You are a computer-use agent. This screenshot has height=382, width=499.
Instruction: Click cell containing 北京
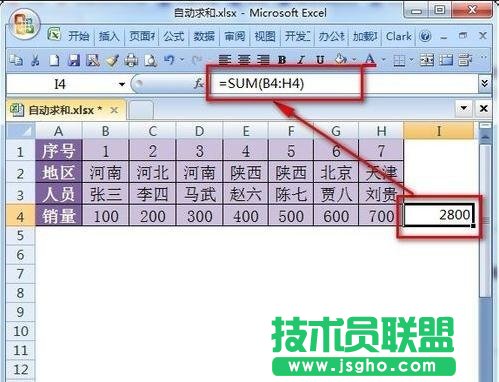(x=336, y=173)
